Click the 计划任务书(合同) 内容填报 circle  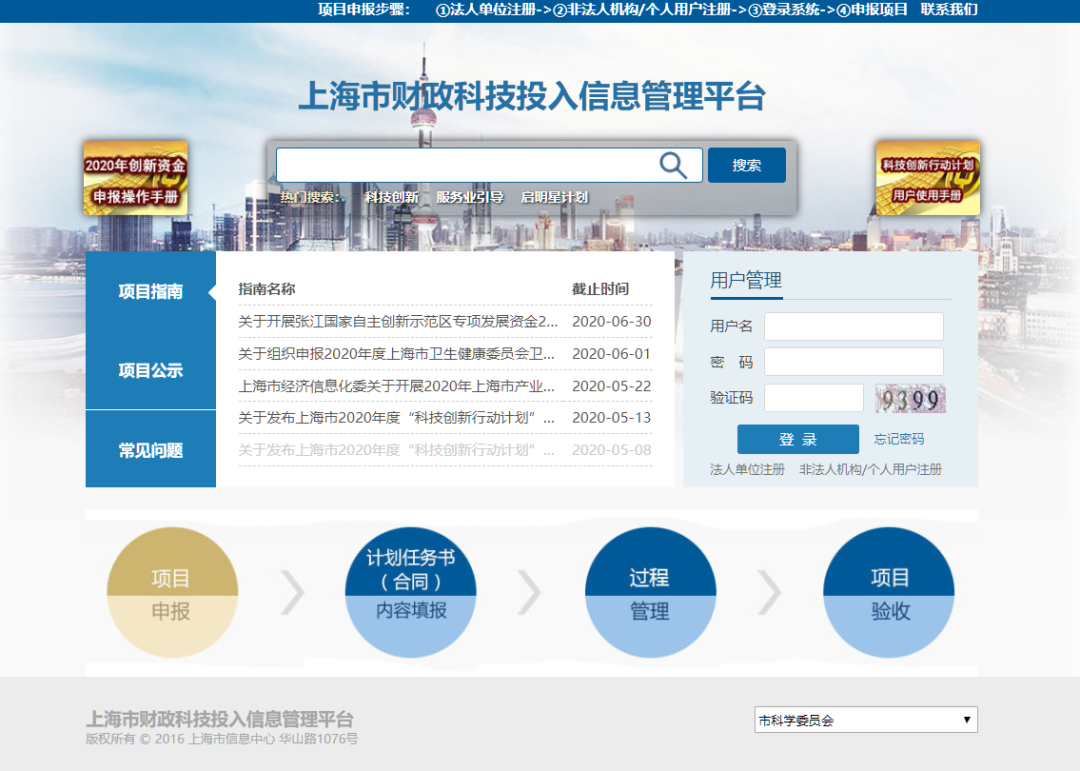click(x=411, y=593)
